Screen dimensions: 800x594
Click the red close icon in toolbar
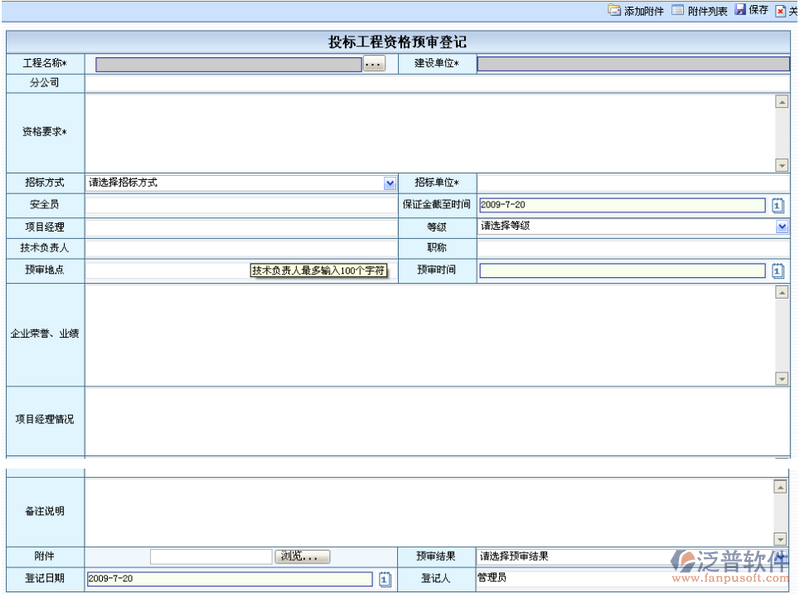click(x=780, y=11)
